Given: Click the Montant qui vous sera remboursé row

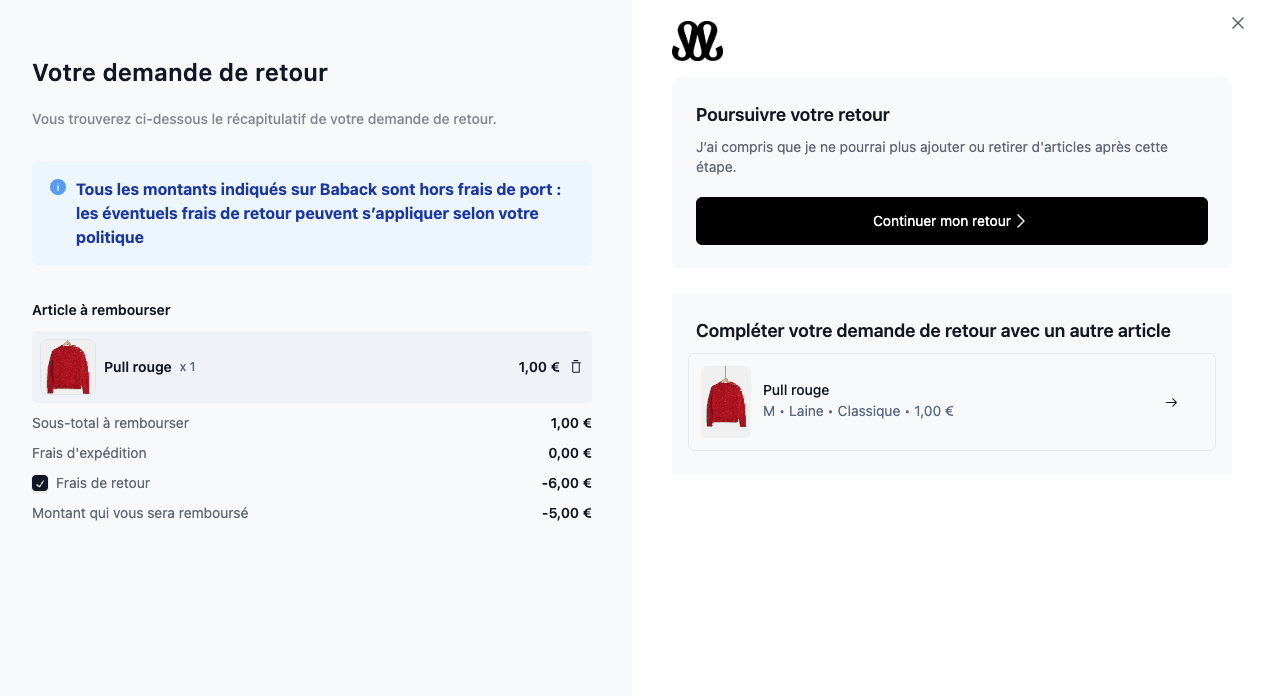Looking at the screenshot, I should click(312, 513).
